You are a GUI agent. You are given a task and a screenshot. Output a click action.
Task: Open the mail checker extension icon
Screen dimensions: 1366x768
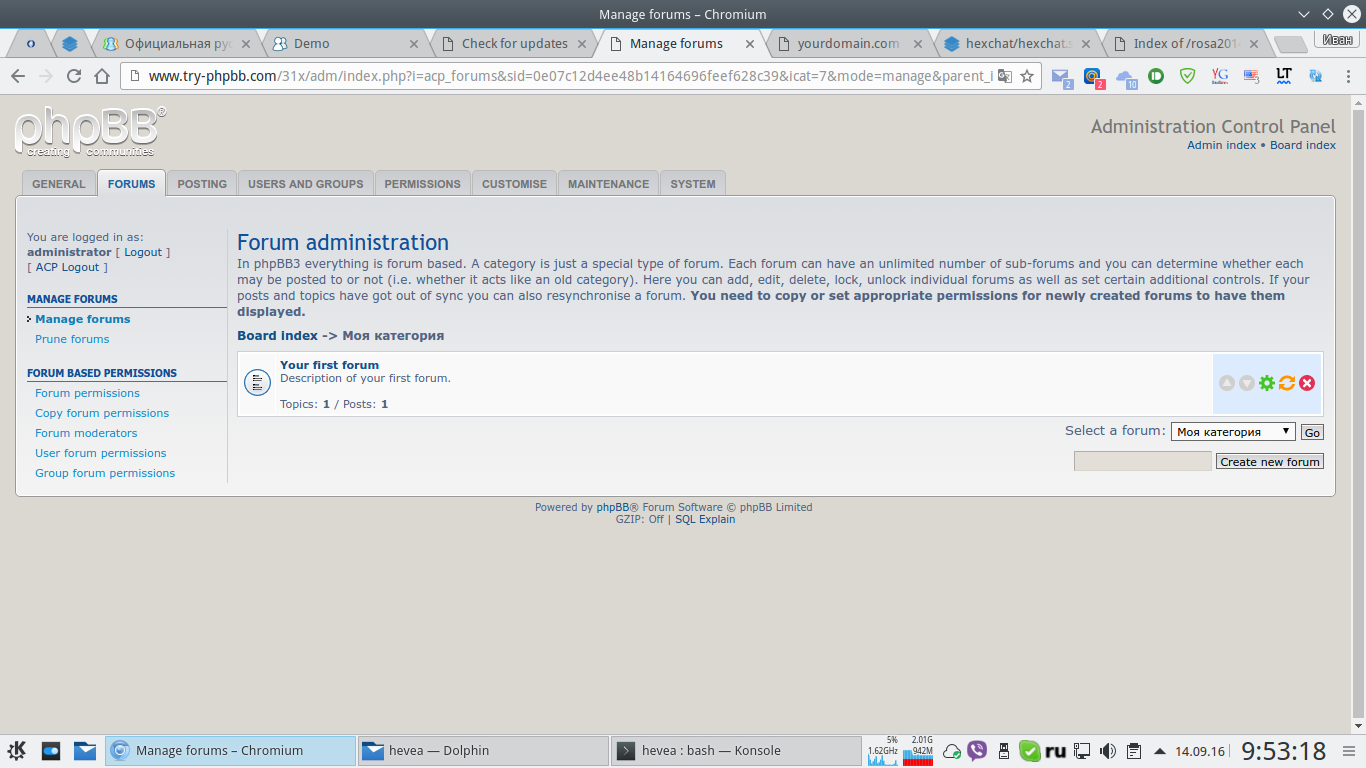coord(1061,76)
